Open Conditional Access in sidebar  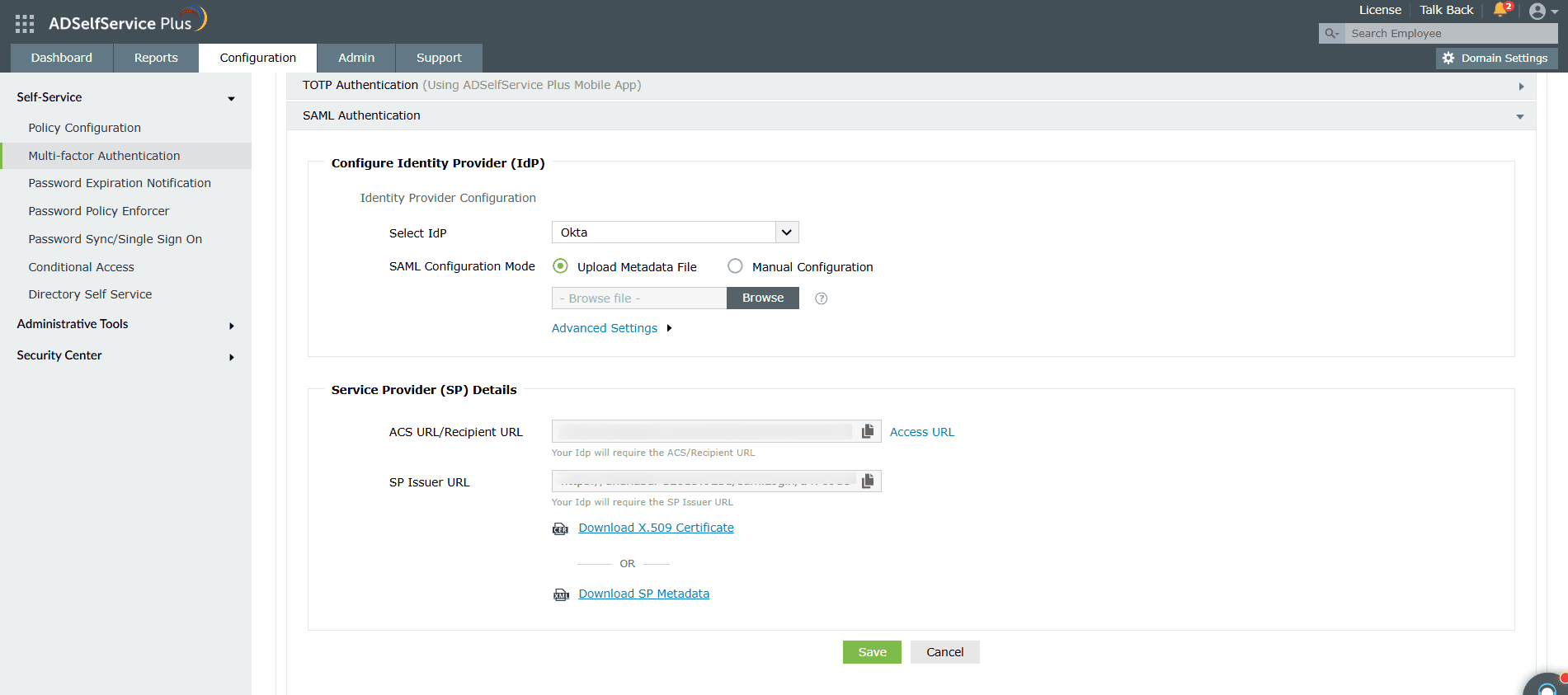(82, 267)
